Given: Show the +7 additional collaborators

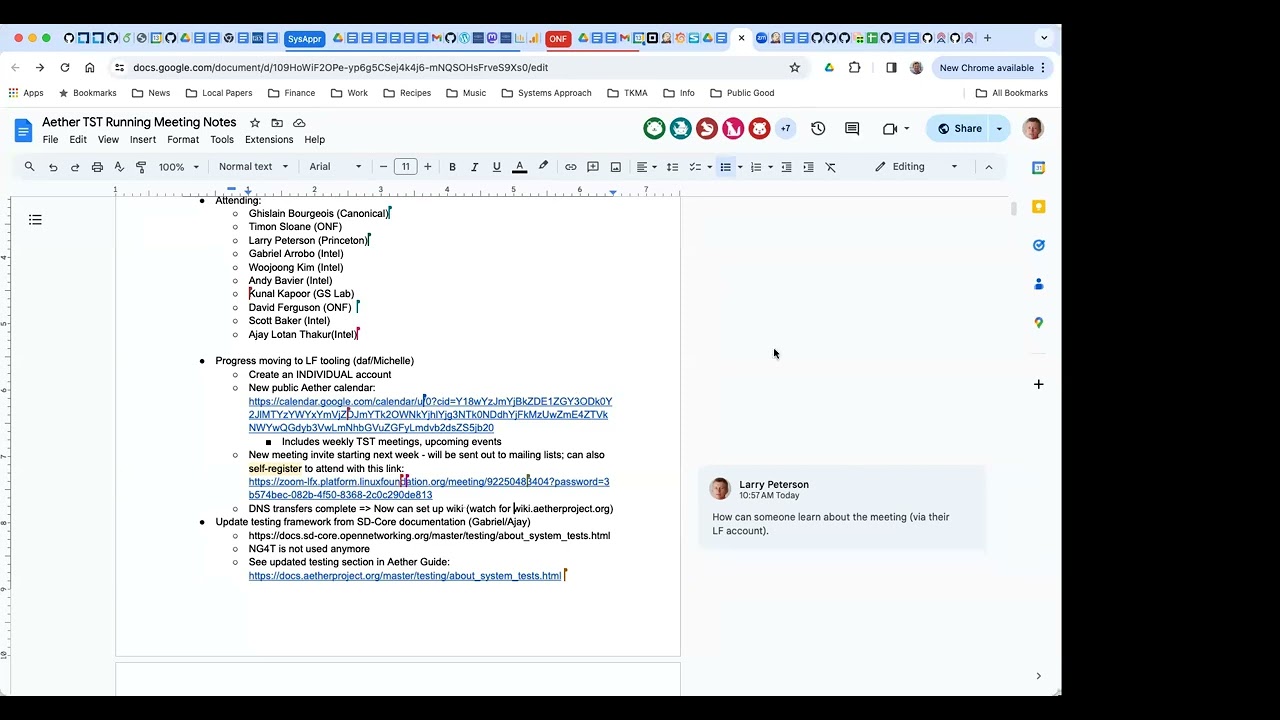Looking at the screenshot, I should [785, 128].
